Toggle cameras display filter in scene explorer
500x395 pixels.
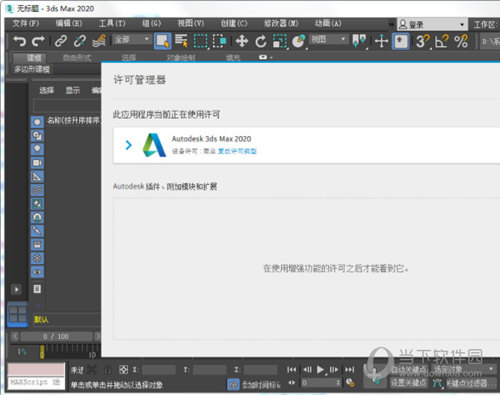click(x=37, y=163)
